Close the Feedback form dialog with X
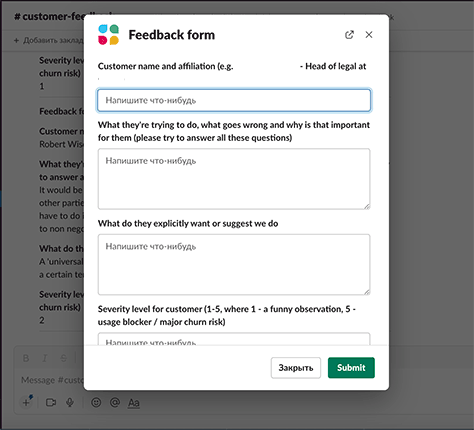The image size is (474, 430). (x=369, y=35)
